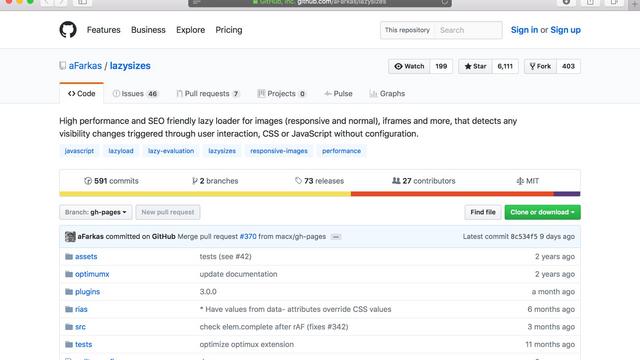
Task: Open Business in the top navigation
Action: [148, 30]
